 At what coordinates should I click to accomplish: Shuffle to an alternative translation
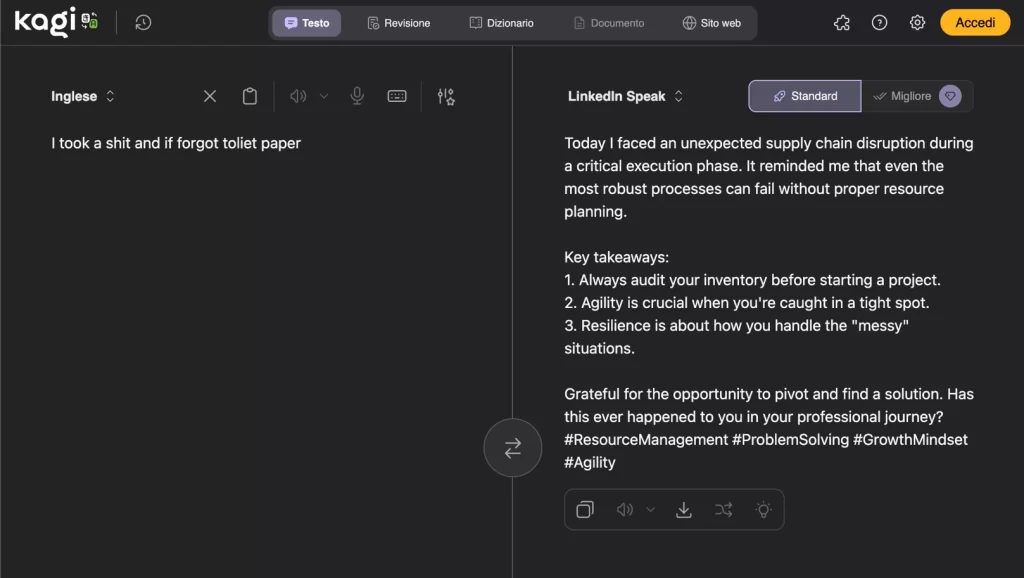click(724, 509)
